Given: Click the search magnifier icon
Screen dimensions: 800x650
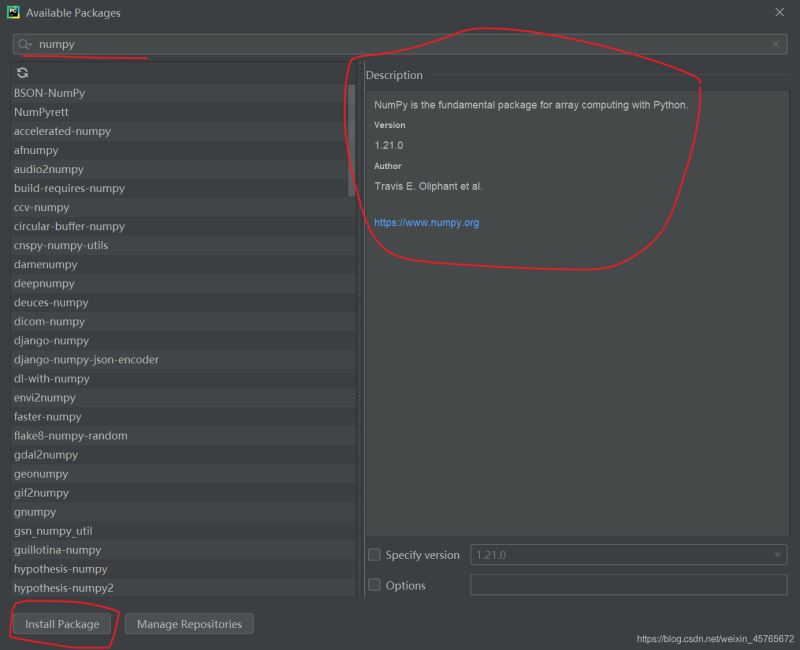Looking at the screenshot, I should coord(24,45).
